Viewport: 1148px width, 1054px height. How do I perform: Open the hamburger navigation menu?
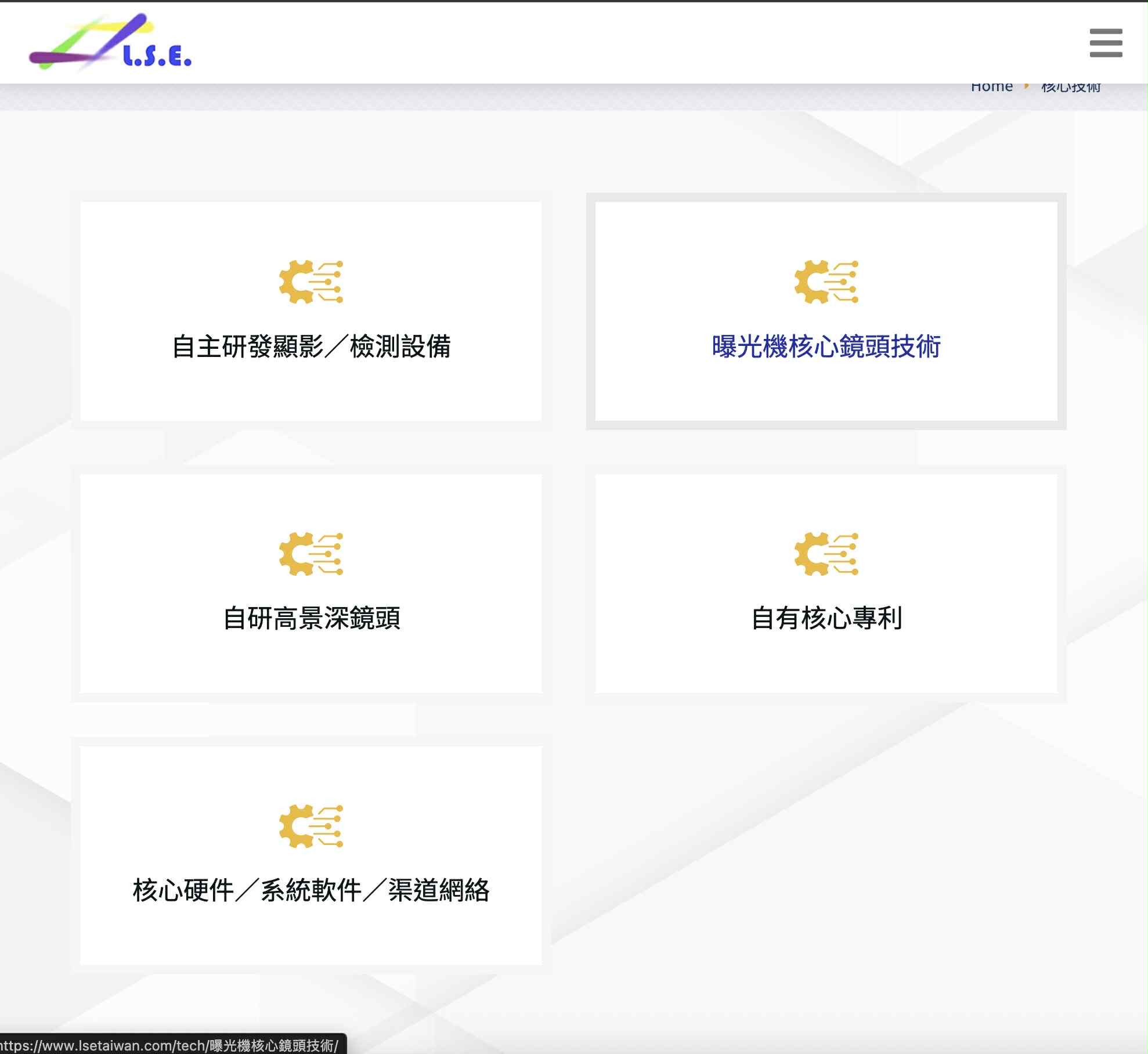pos(1106,43)
